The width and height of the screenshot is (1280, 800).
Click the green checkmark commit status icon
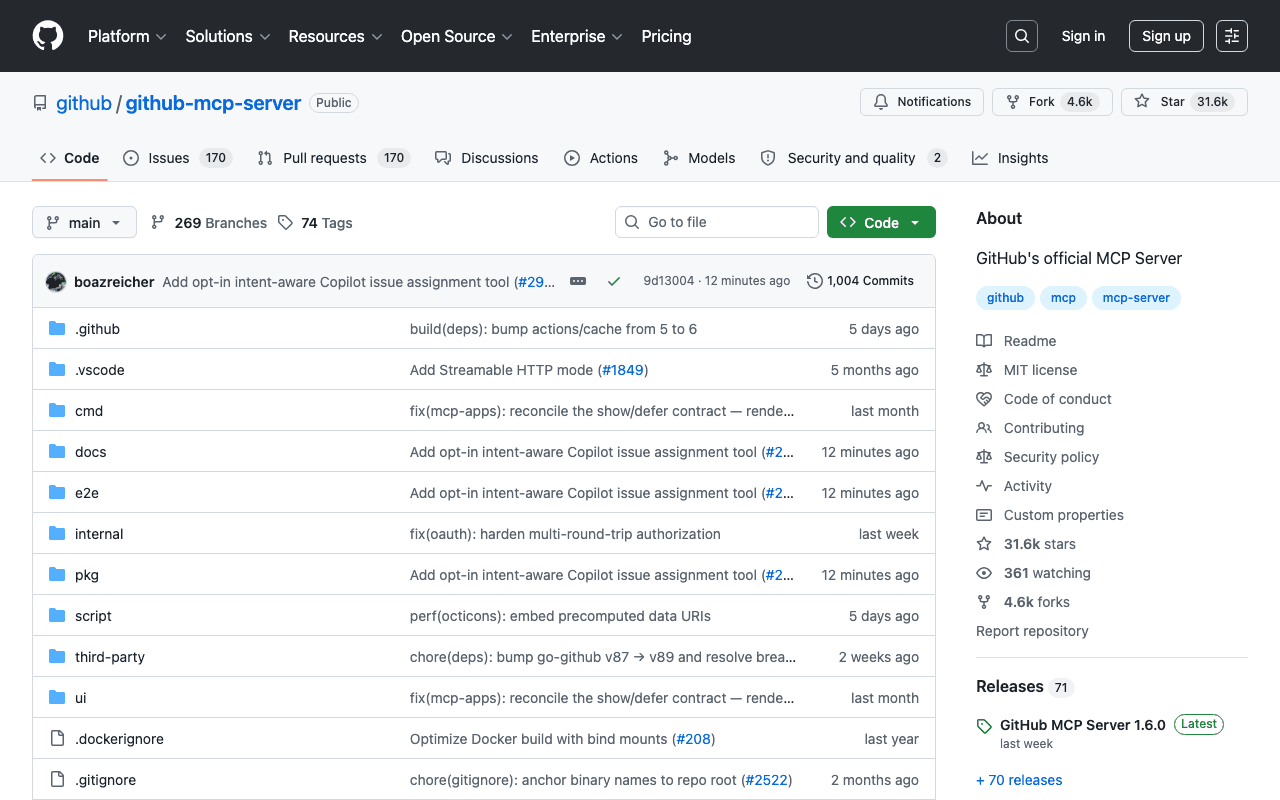click(614, 281)
